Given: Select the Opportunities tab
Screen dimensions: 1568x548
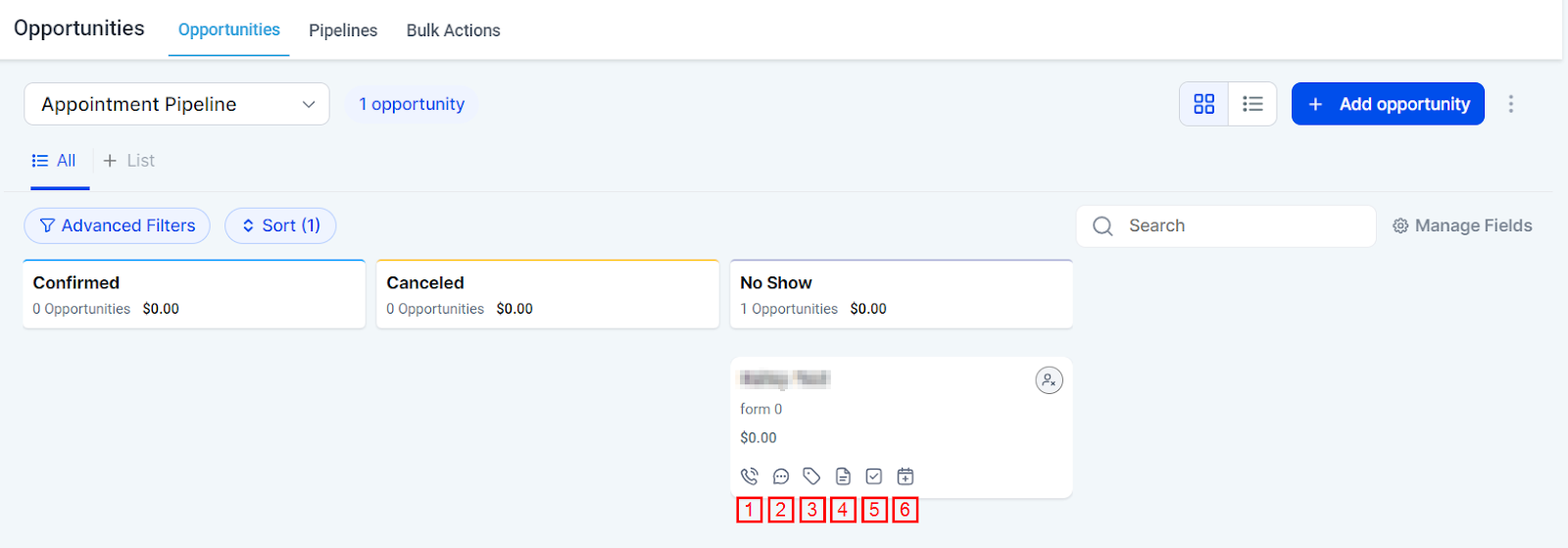Looking at the screenshot, I should pyautogui.click(x=229, y=30).
